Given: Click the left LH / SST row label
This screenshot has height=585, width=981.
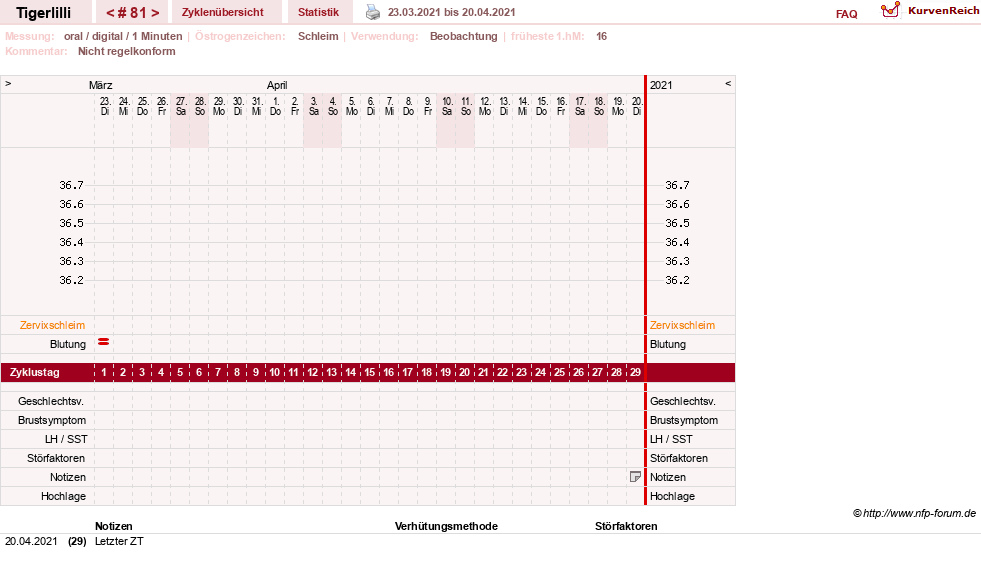Looking at the screenshot, I should (x=66, y=439).
